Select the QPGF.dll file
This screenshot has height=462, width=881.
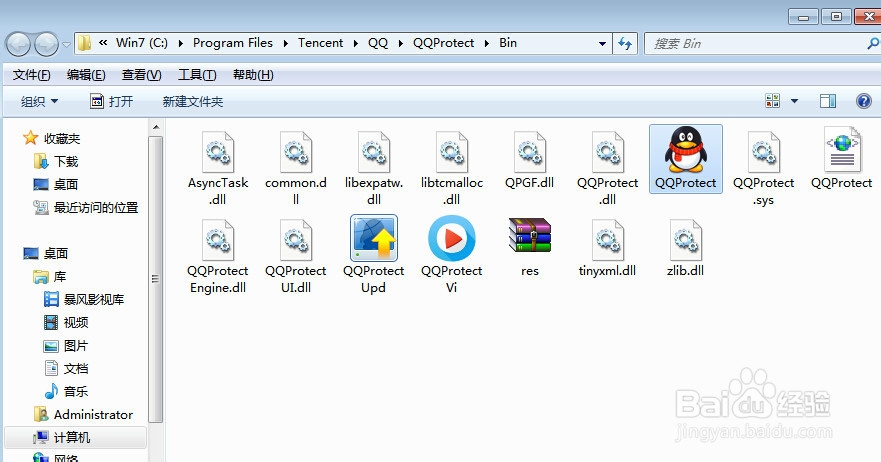coord(529,160)
